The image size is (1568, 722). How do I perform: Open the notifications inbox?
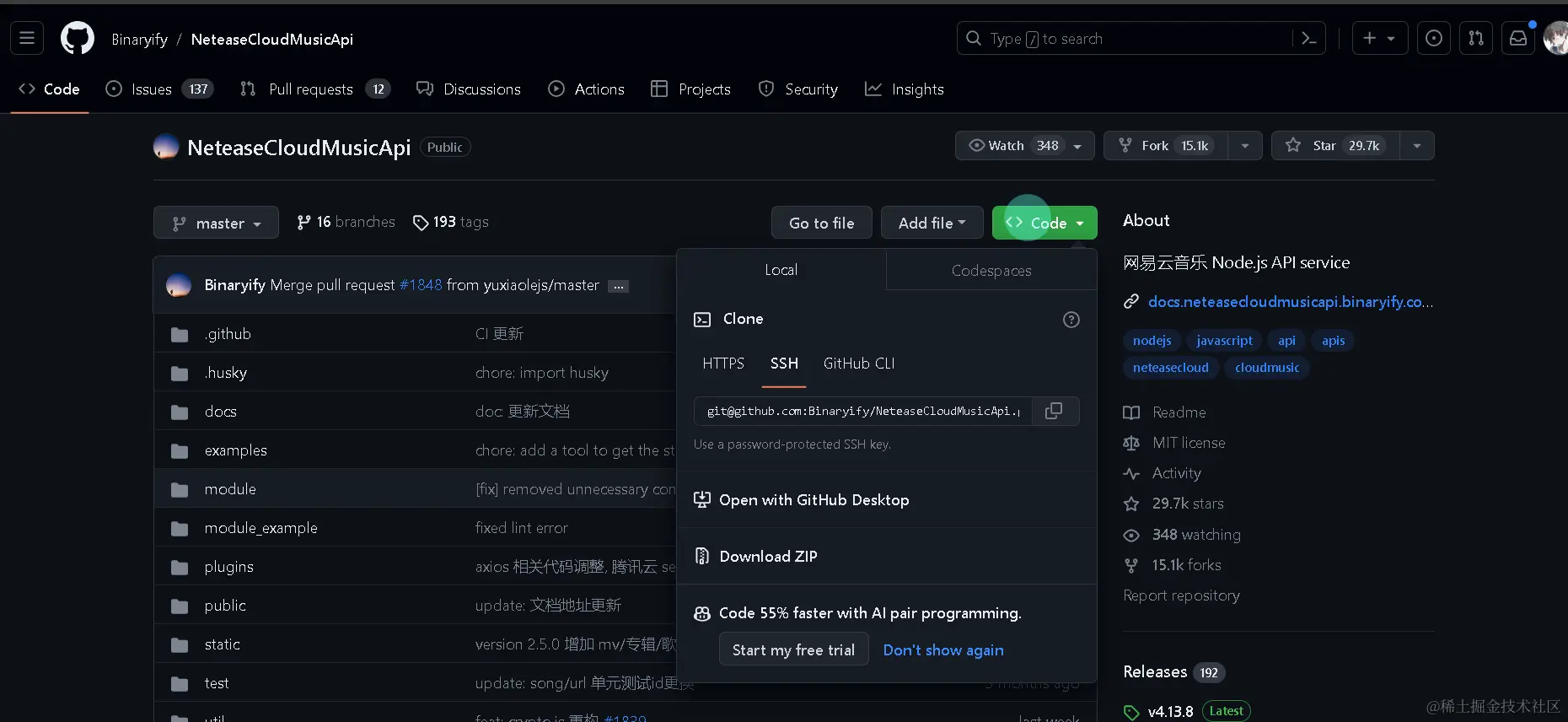[1518, 39]
